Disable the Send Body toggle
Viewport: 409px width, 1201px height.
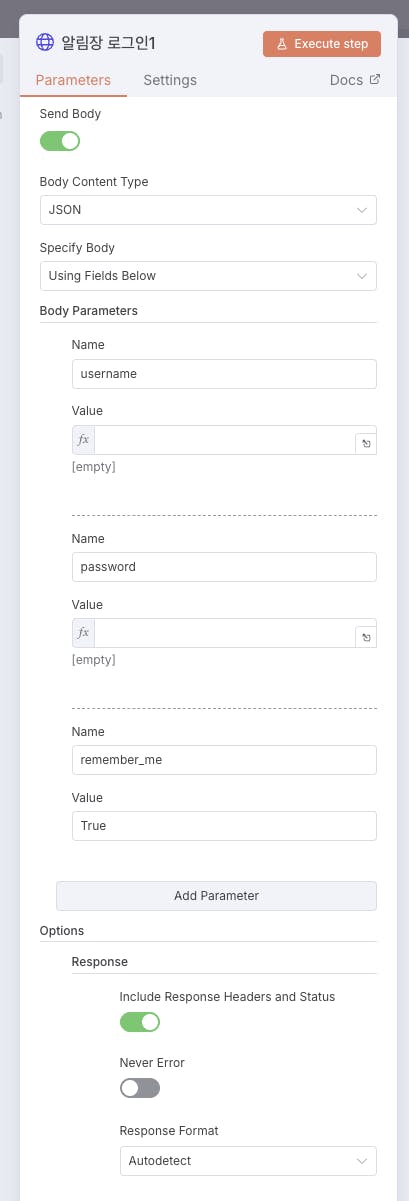coord(60,141)
